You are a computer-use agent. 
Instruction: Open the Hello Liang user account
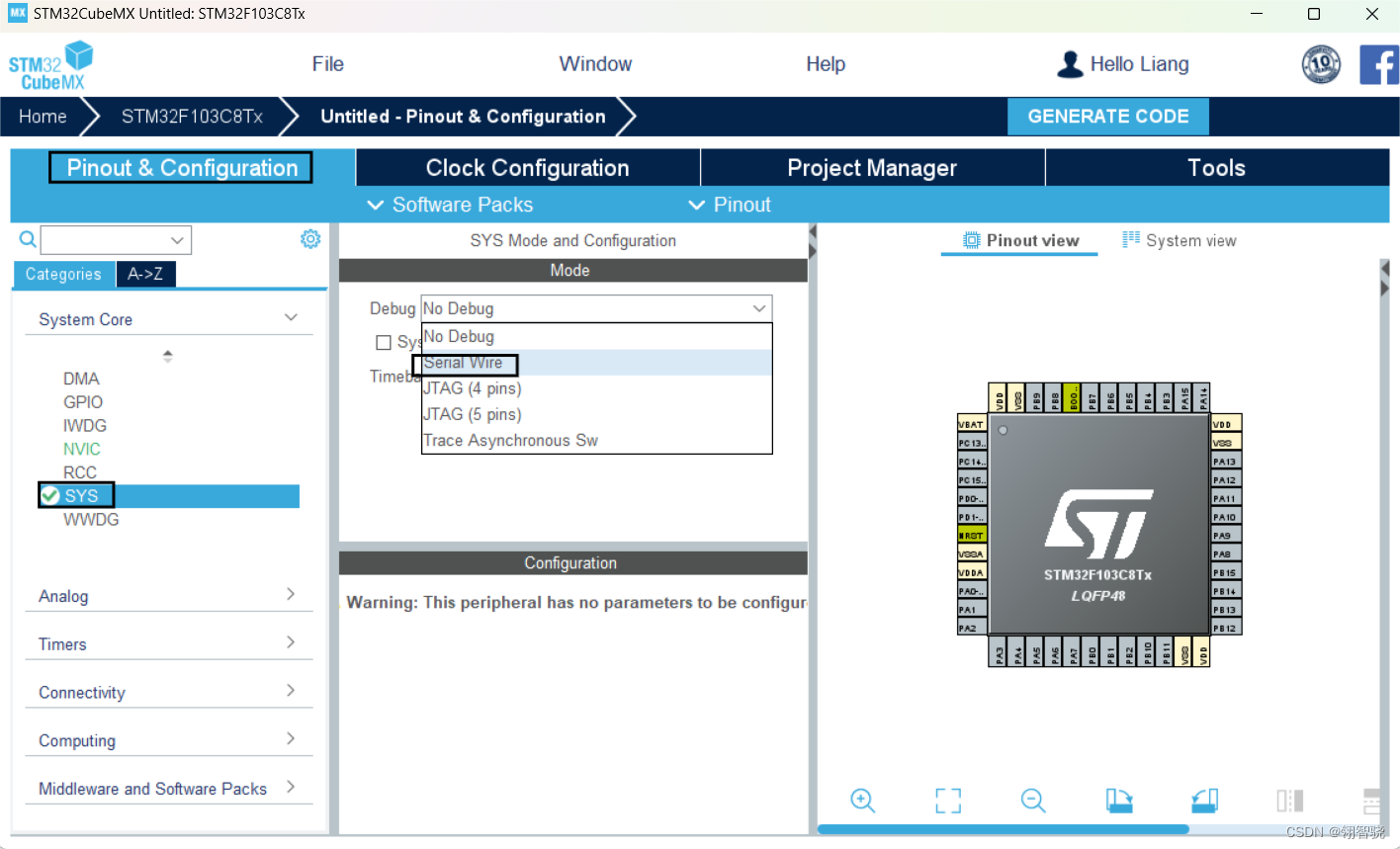point(1123,64)
